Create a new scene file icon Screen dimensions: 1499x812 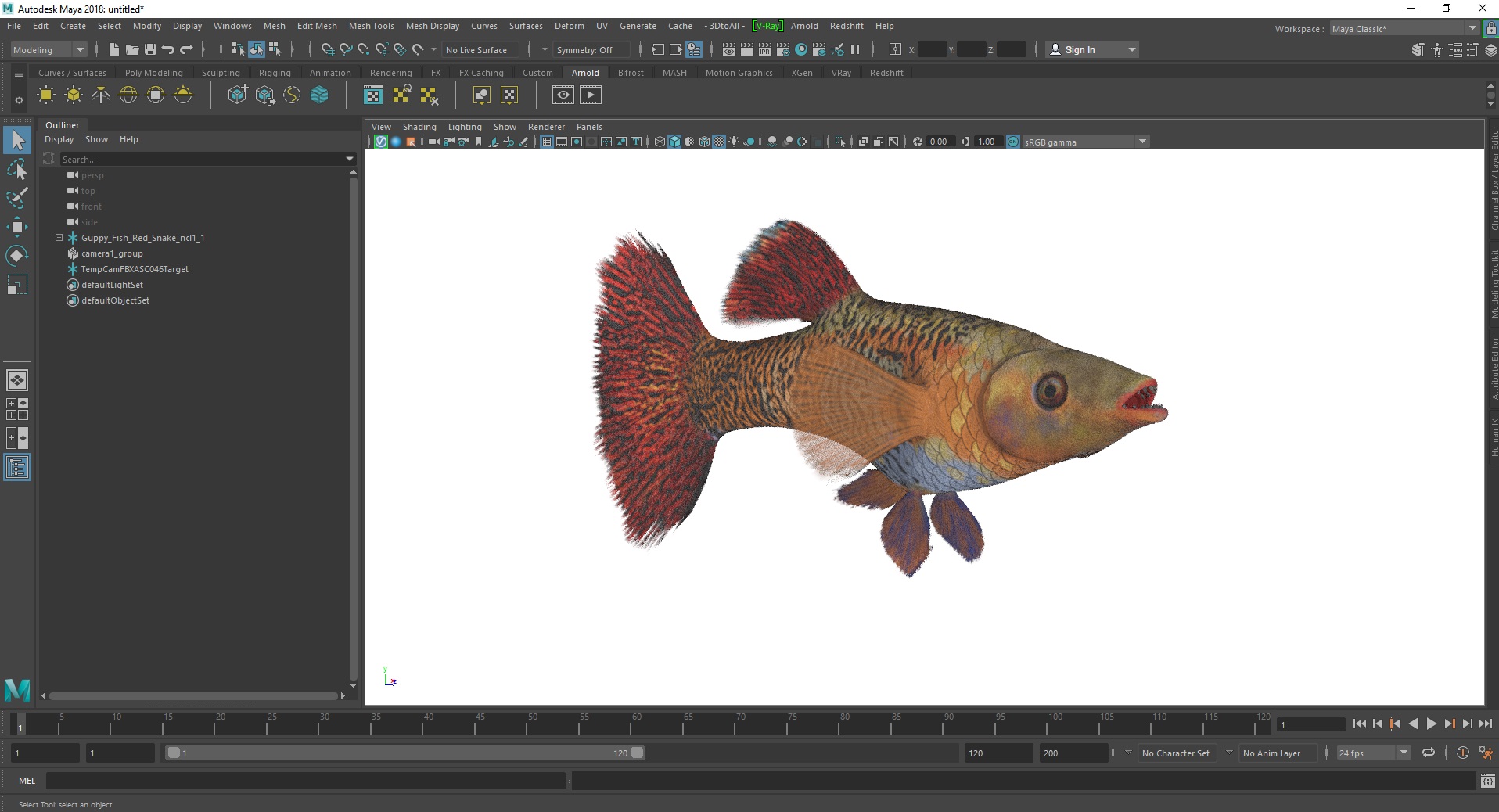[114, 49]
